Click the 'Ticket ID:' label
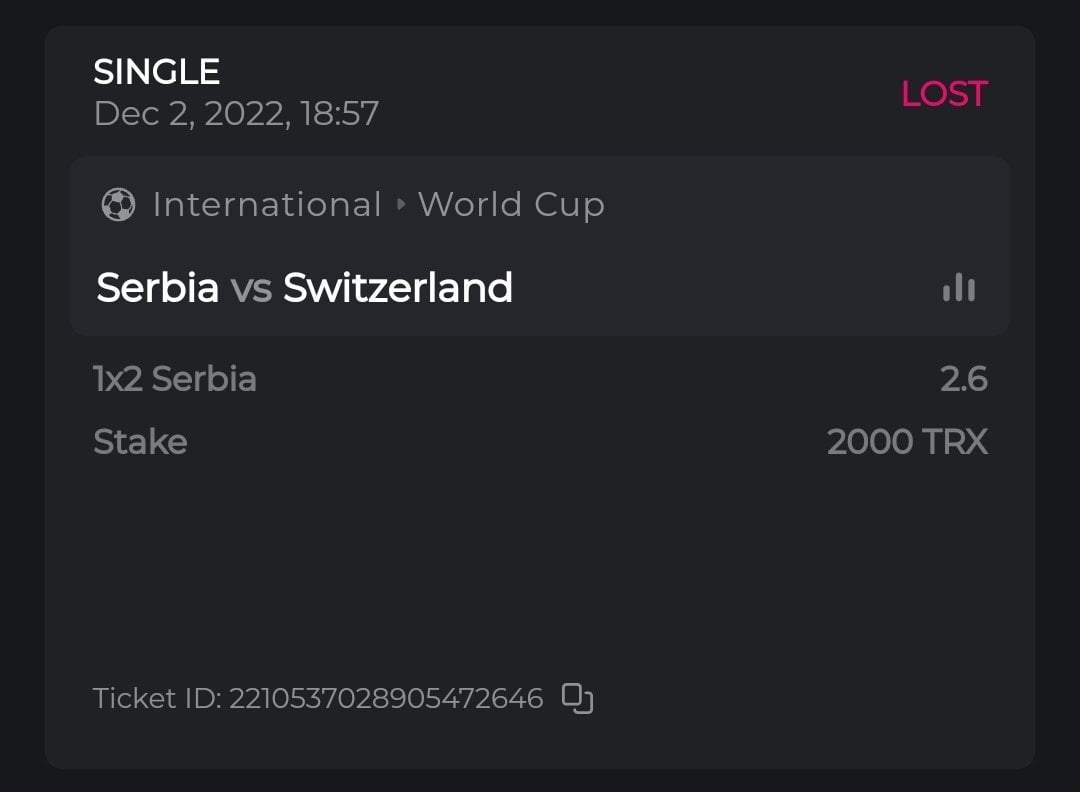 (x=156, y=698)
